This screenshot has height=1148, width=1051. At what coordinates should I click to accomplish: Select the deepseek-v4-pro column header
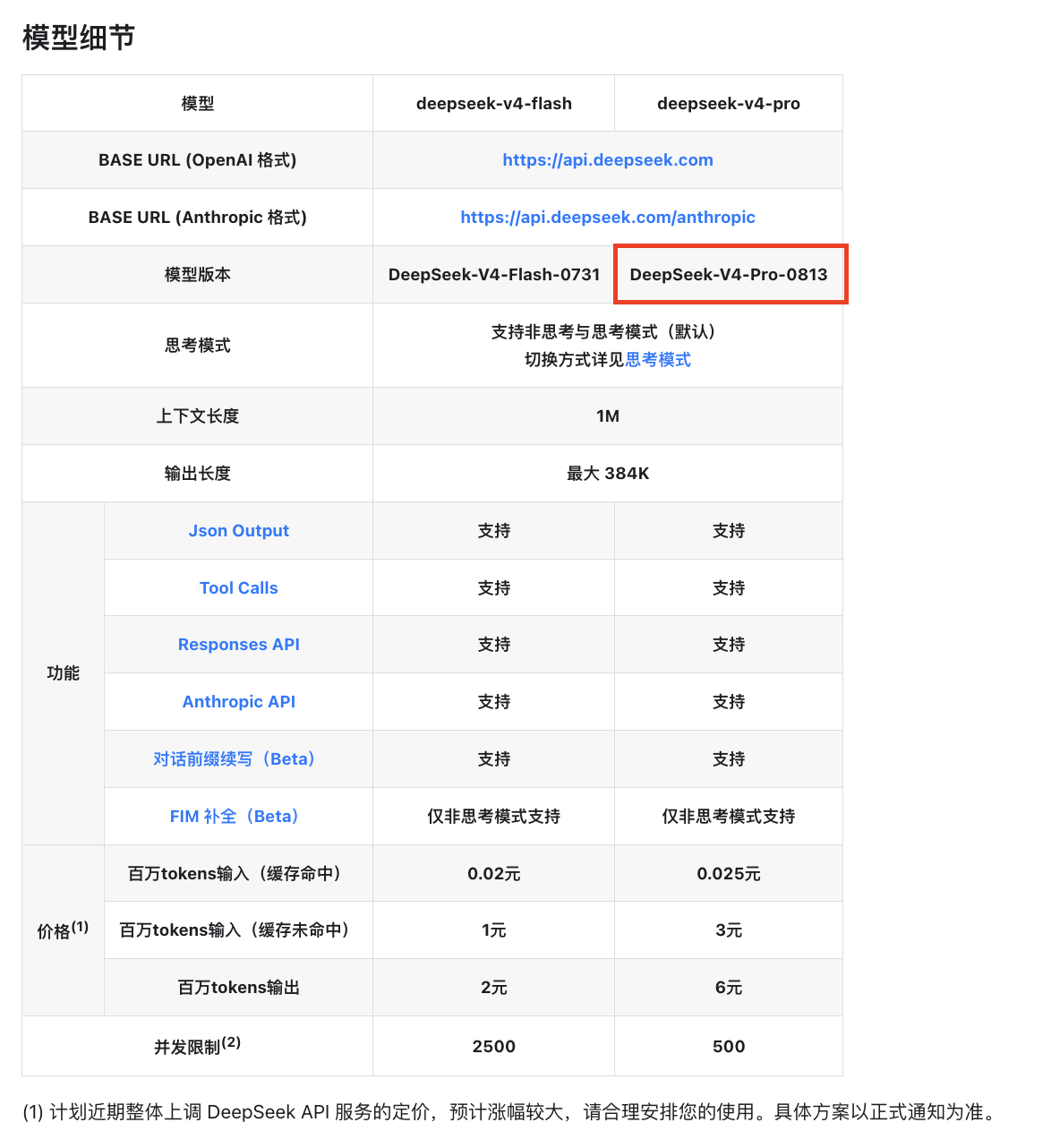tap(729, 104)
